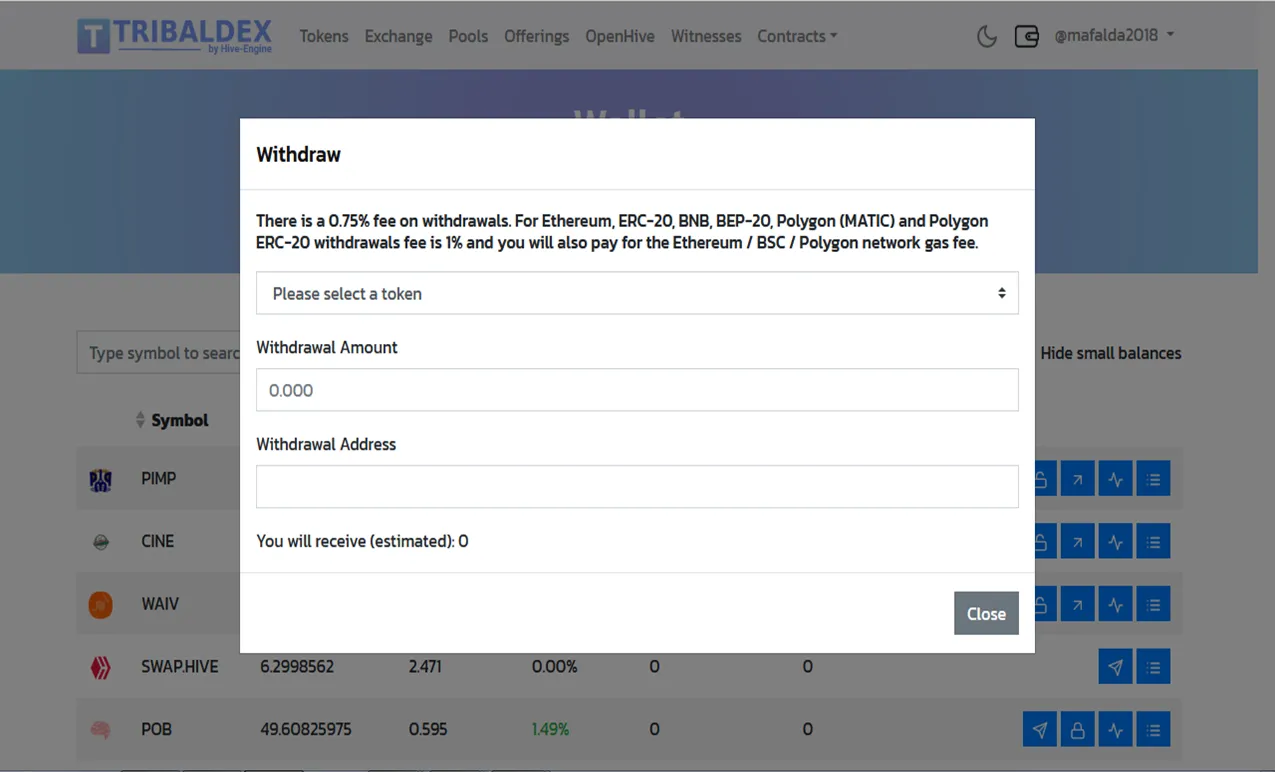This screenshot has height=772, width=1275.
Task: Click the PIMP symbol text
Action: coord(159,479)
